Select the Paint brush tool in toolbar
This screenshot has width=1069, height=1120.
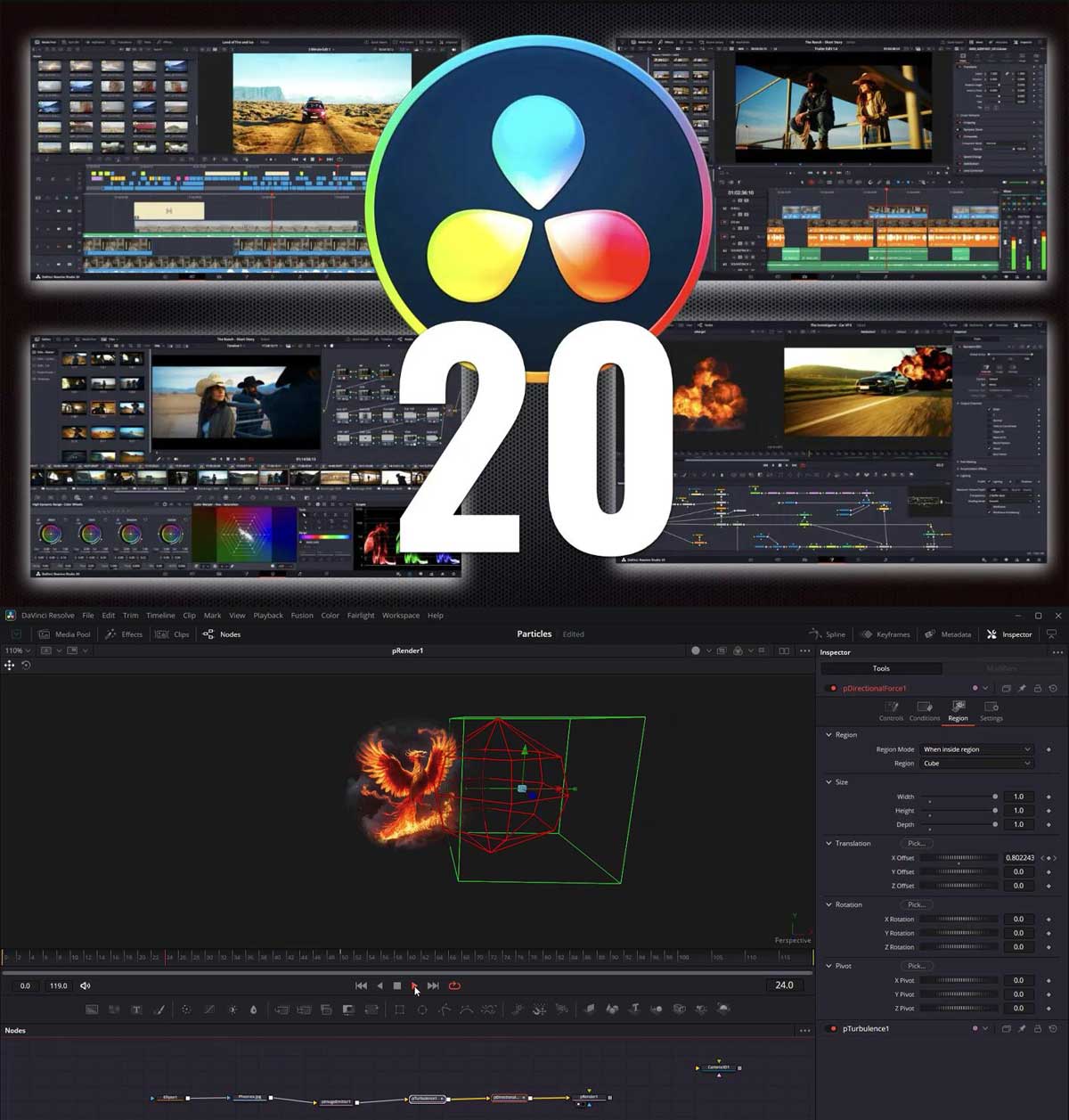(x=159, y=1010)
